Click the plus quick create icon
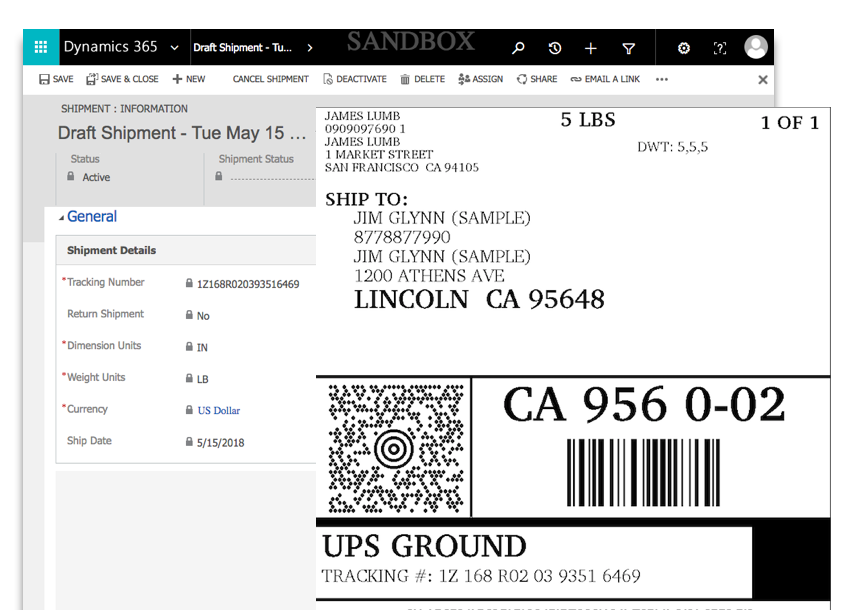The width and height of the screenshot is (857, 610). click(x=590, y=48)
